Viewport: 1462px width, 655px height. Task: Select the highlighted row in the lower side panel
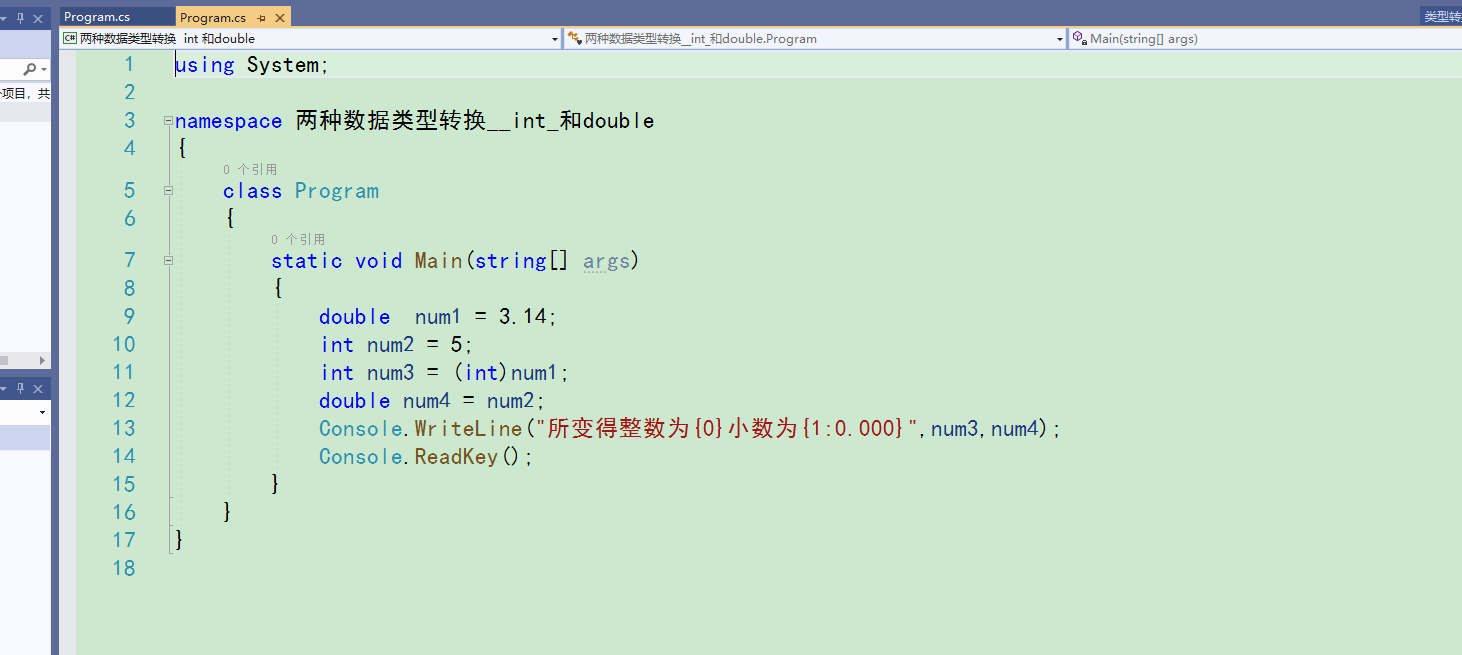tap(25, 437)
